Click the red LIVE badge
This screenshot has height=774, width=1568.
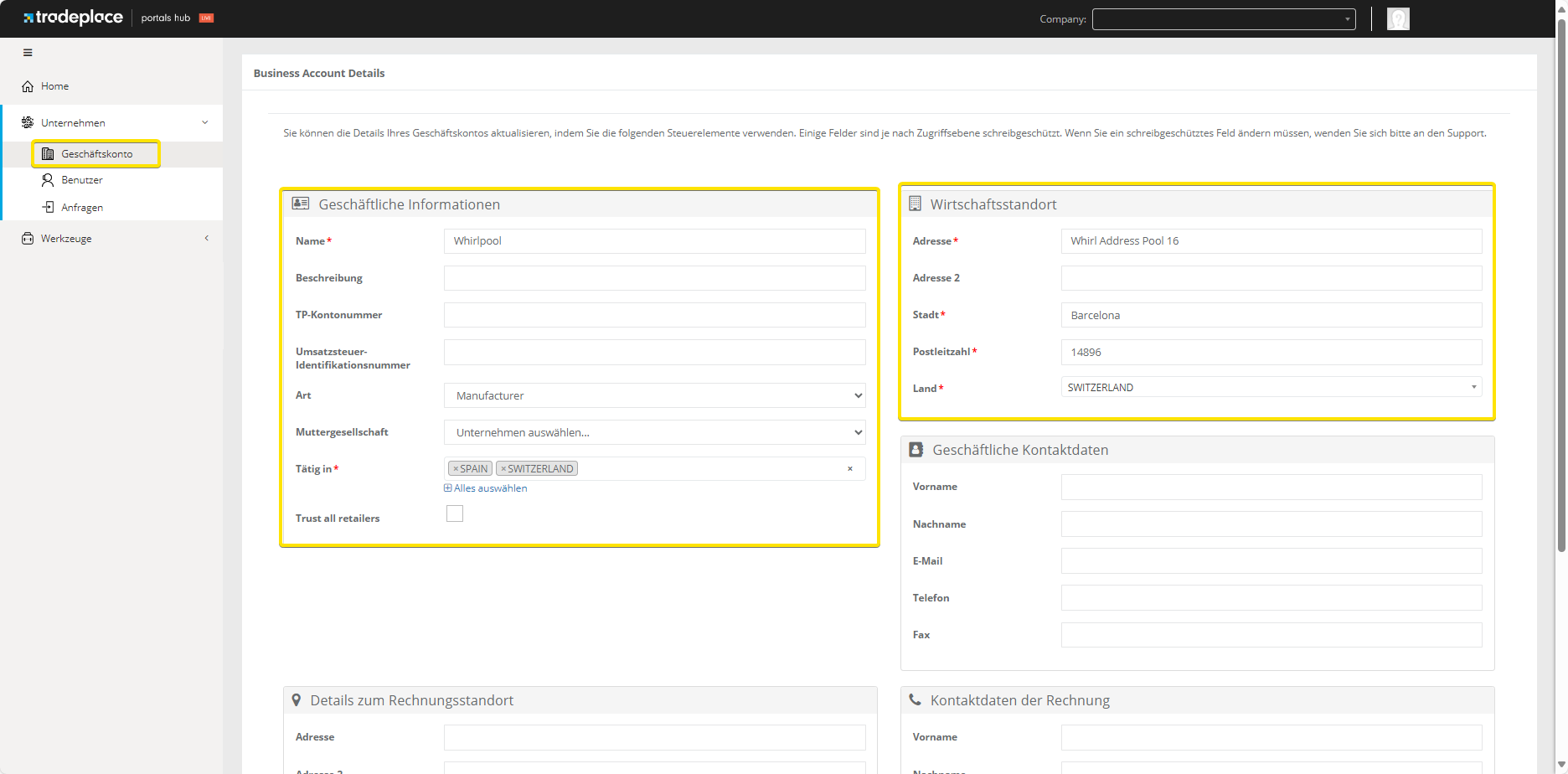click(206, 18)
